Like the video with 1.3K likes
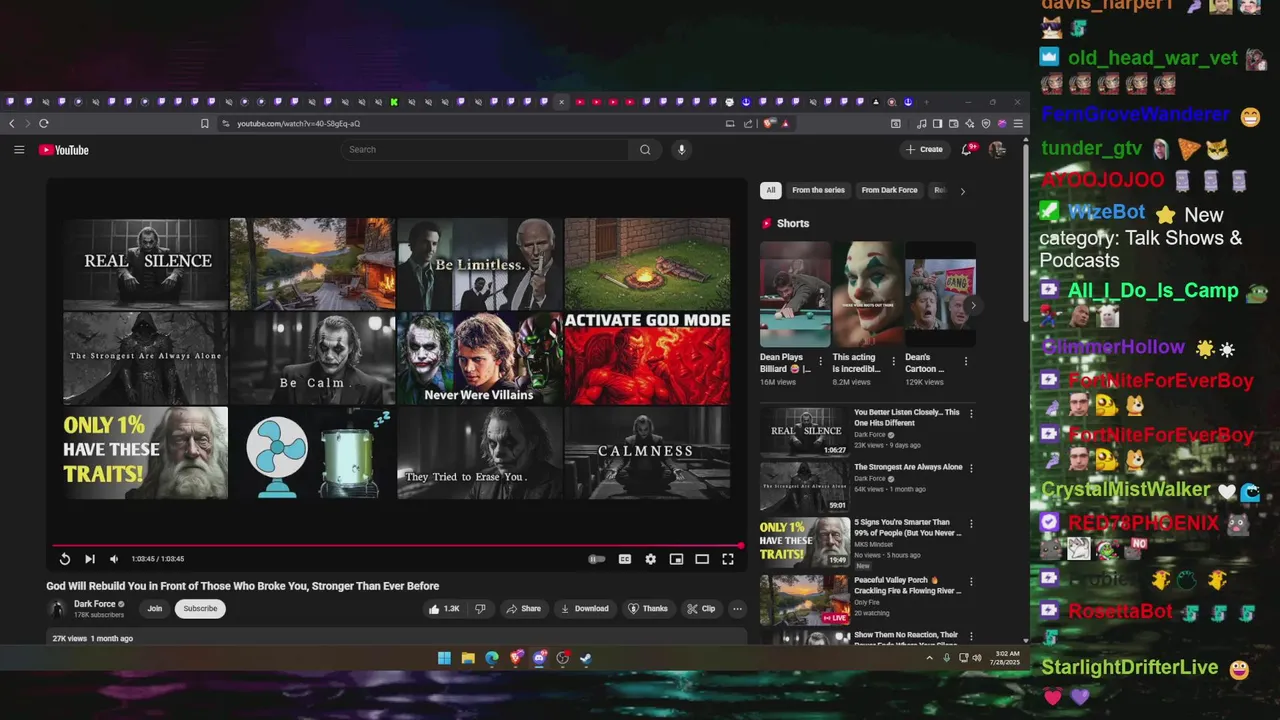1280x720 pixels. [444, 608]
